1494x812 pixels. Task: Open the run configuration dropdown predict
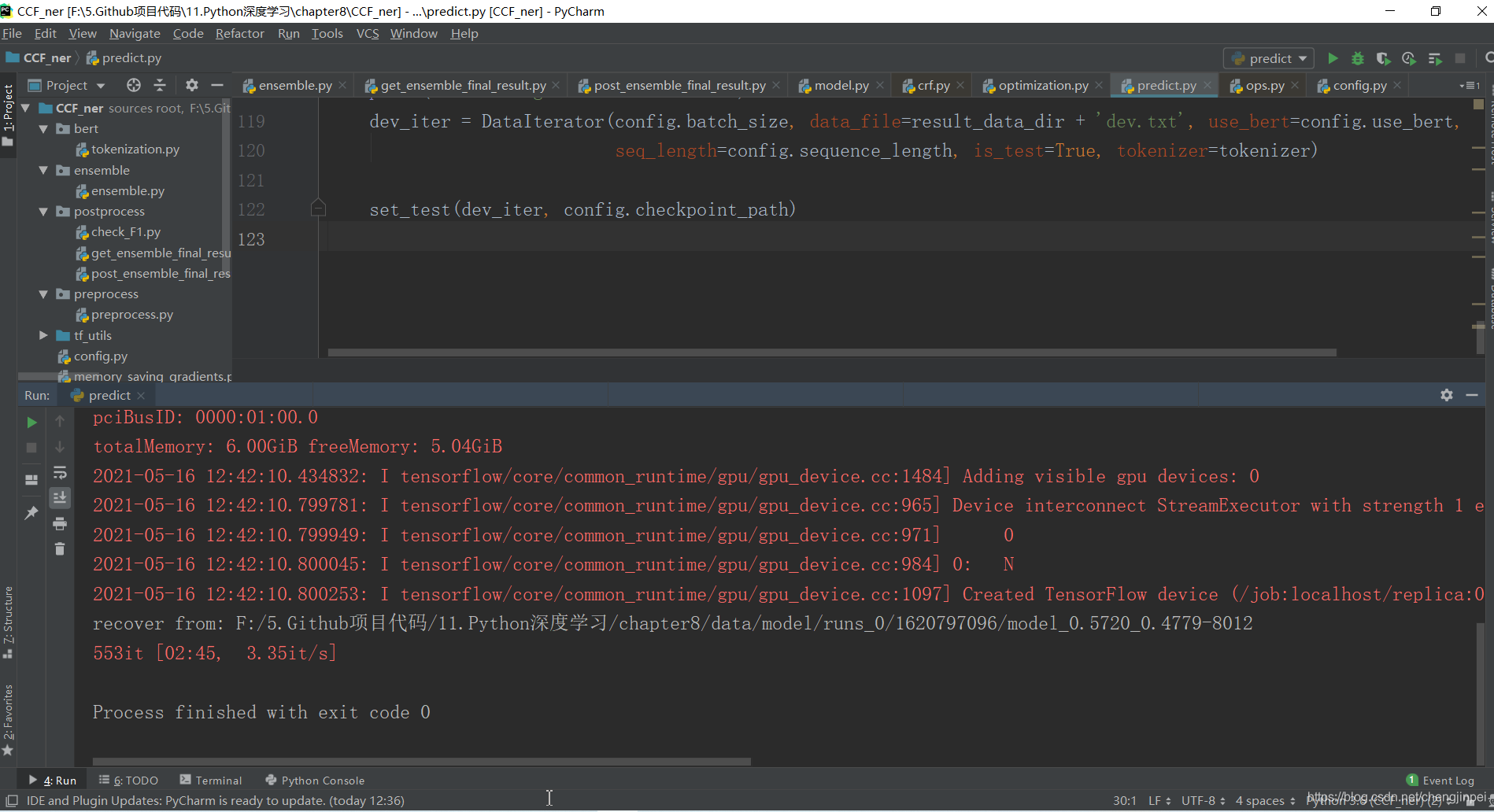pos(1269,58)
